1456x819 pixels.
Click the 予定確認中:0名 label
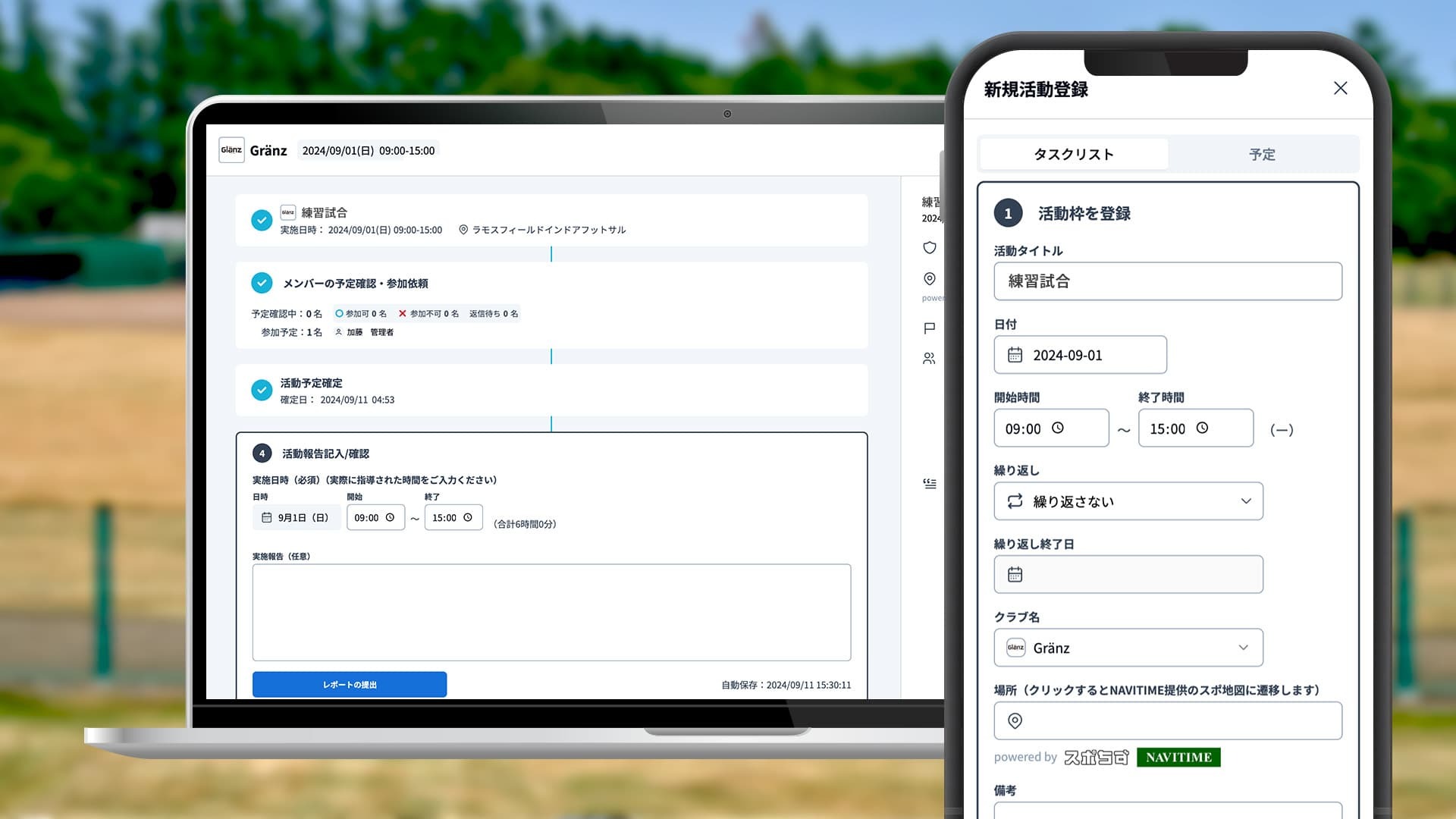click(x=287, y=313)
